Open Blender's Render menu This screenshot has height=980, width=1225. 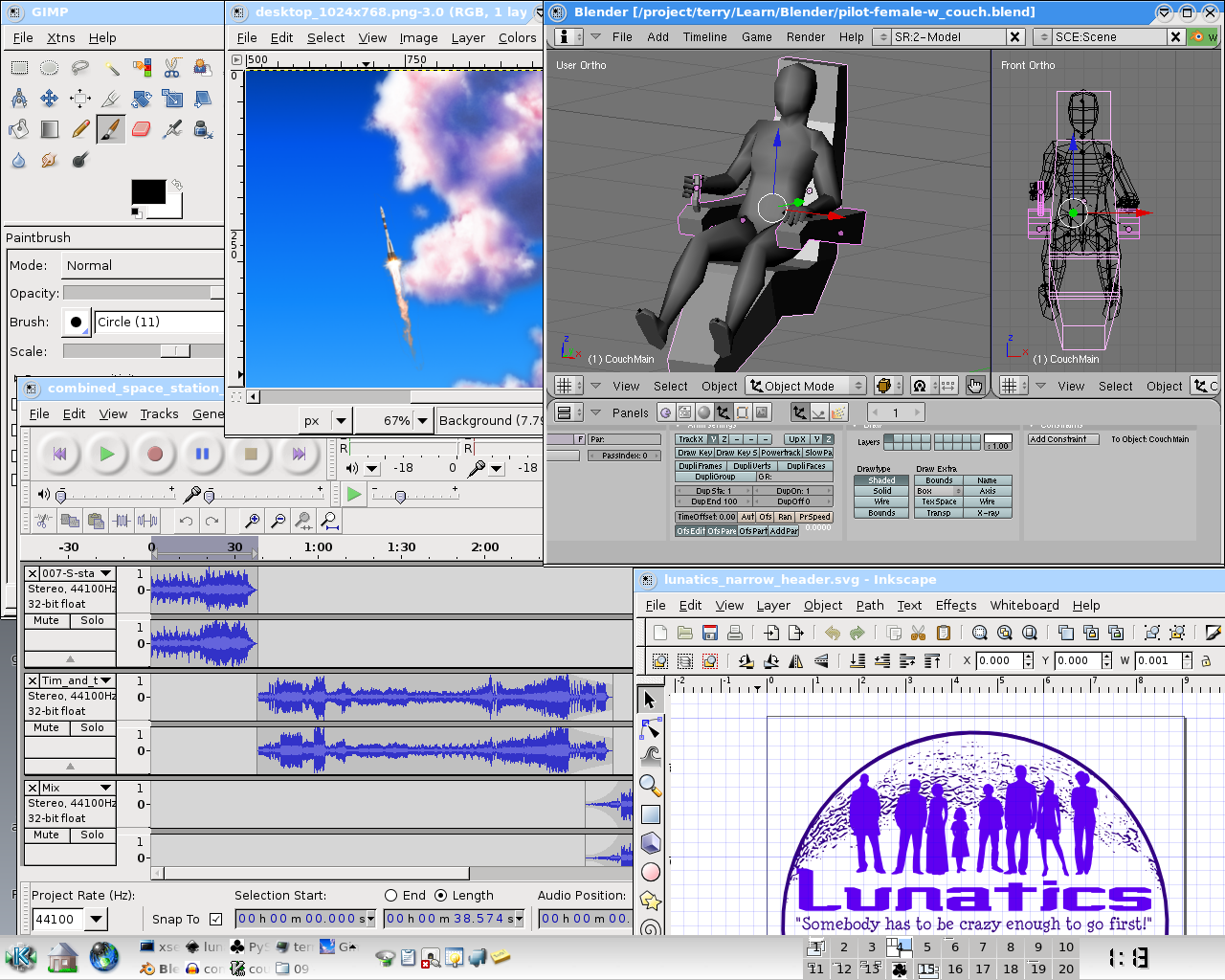pos(805,36)
